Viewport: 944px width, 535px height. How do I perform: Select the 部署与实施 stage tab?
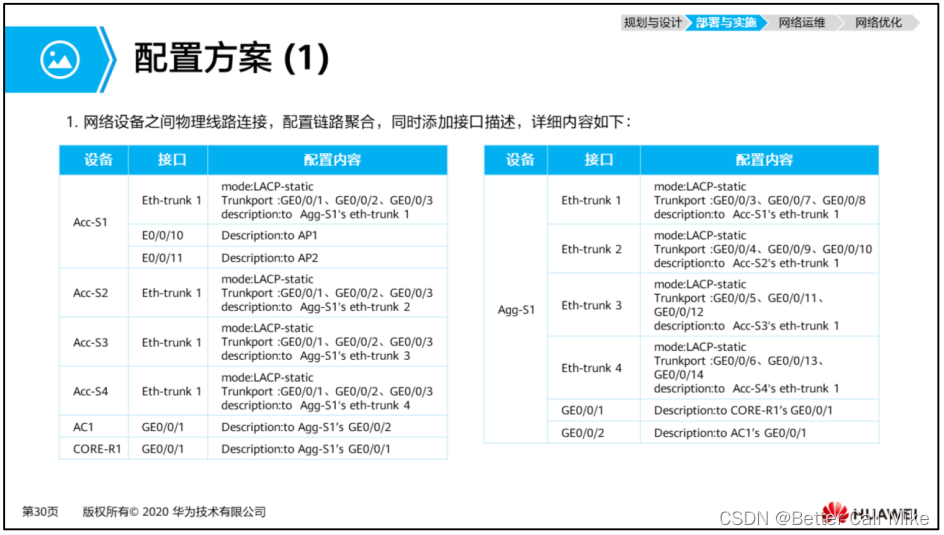click(725, 23)
